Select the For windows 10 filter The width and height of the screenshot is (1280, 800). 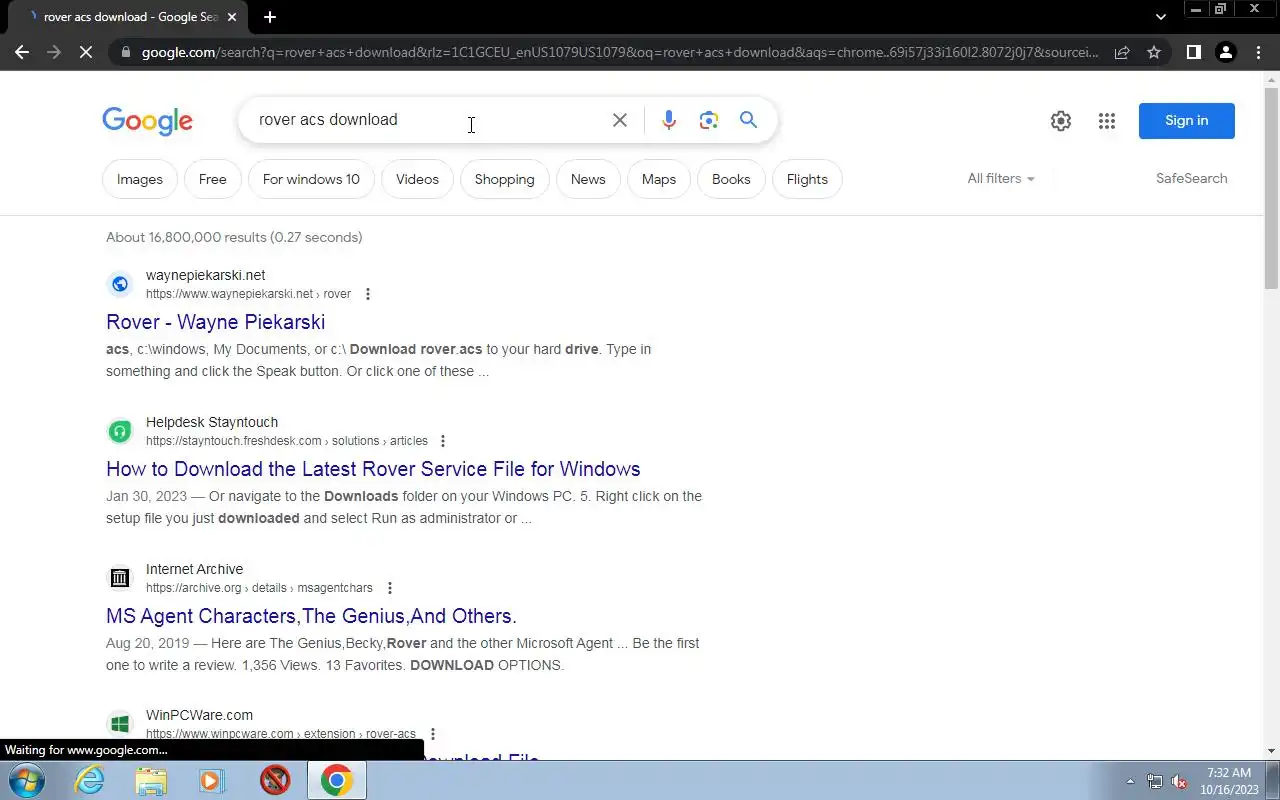[x=311, y=179]
